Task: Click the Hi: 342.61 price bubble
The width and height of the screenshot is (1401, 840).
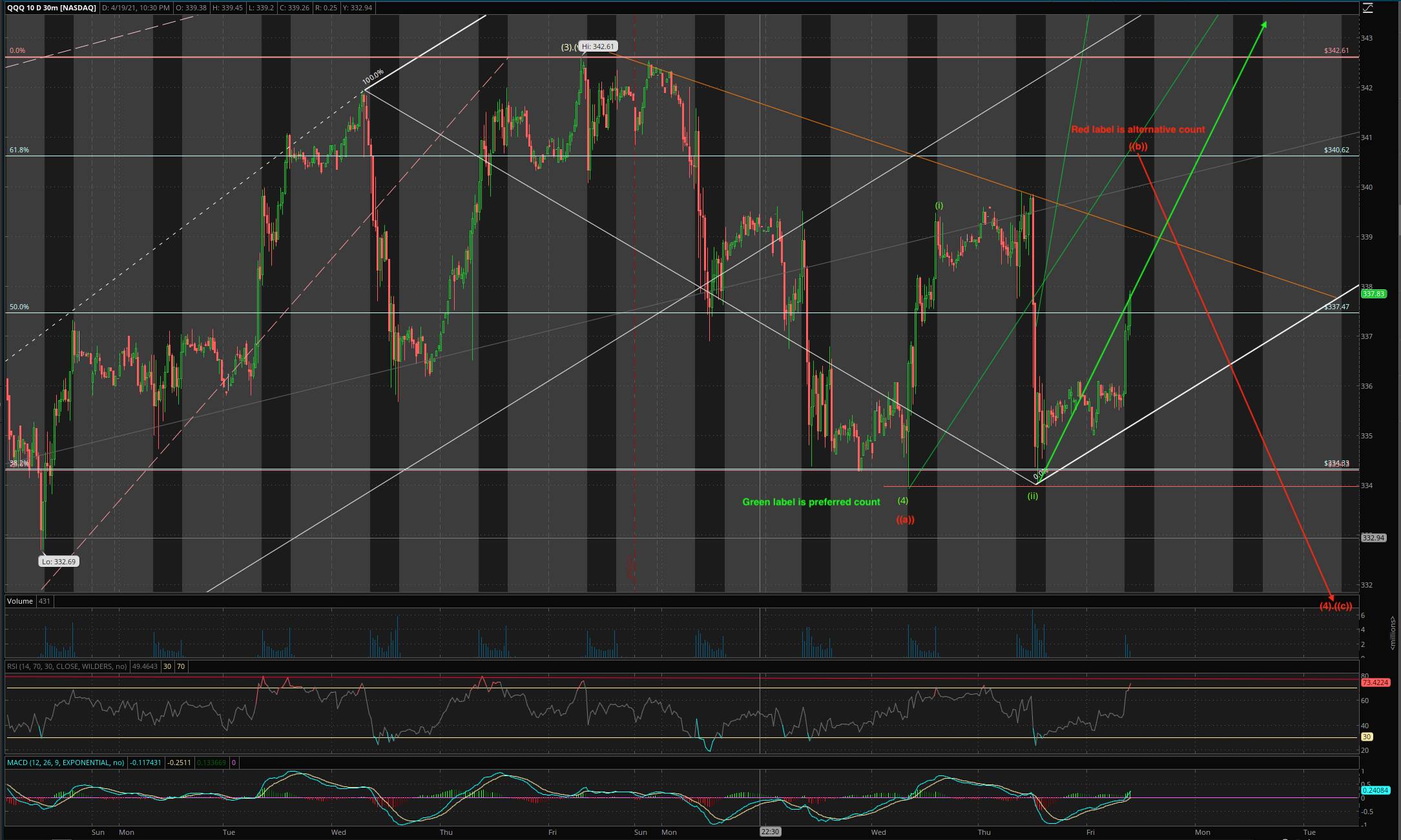Action: (597, 46)
